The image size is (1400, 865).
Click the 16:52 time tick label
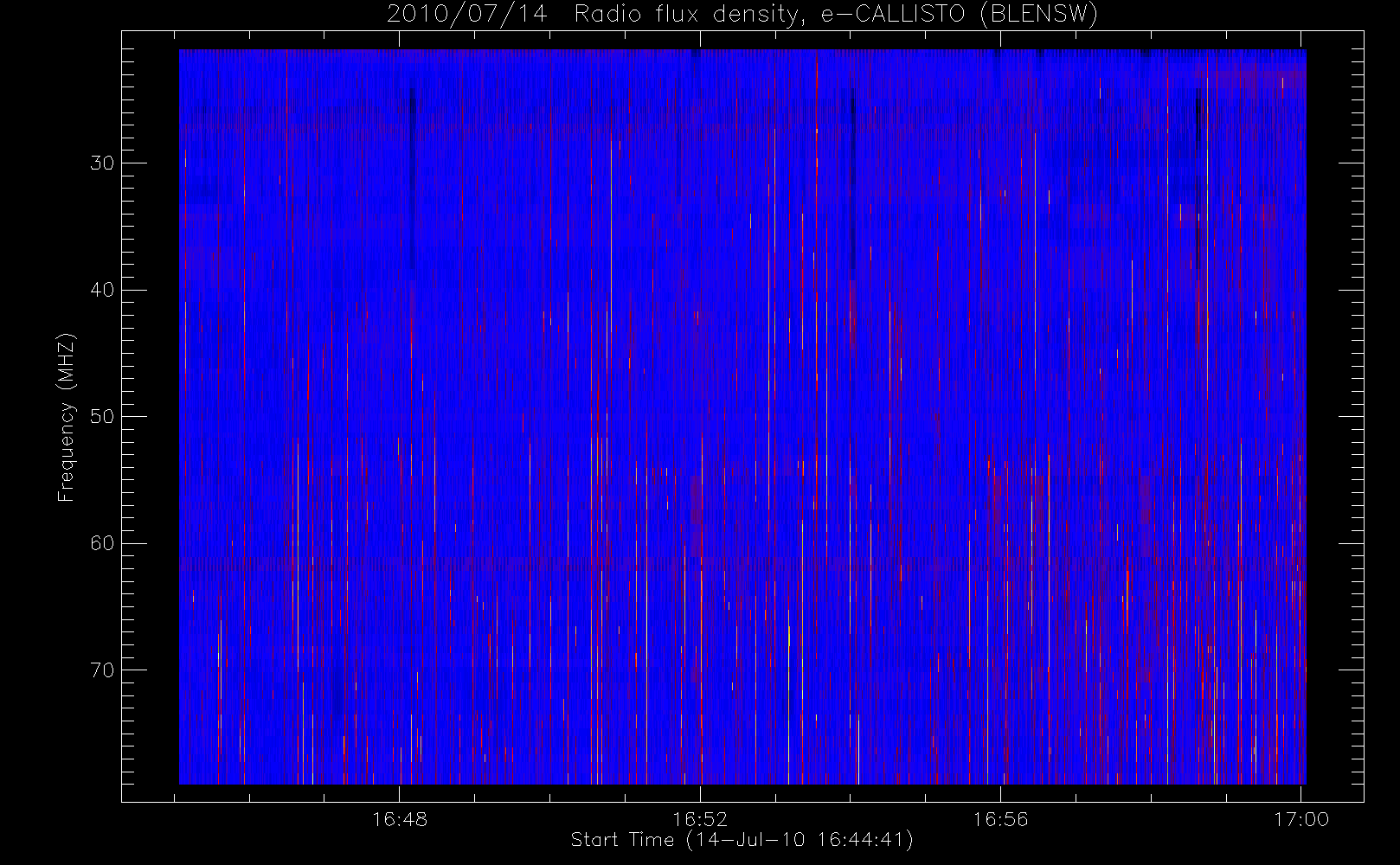(x=700, y=818)
